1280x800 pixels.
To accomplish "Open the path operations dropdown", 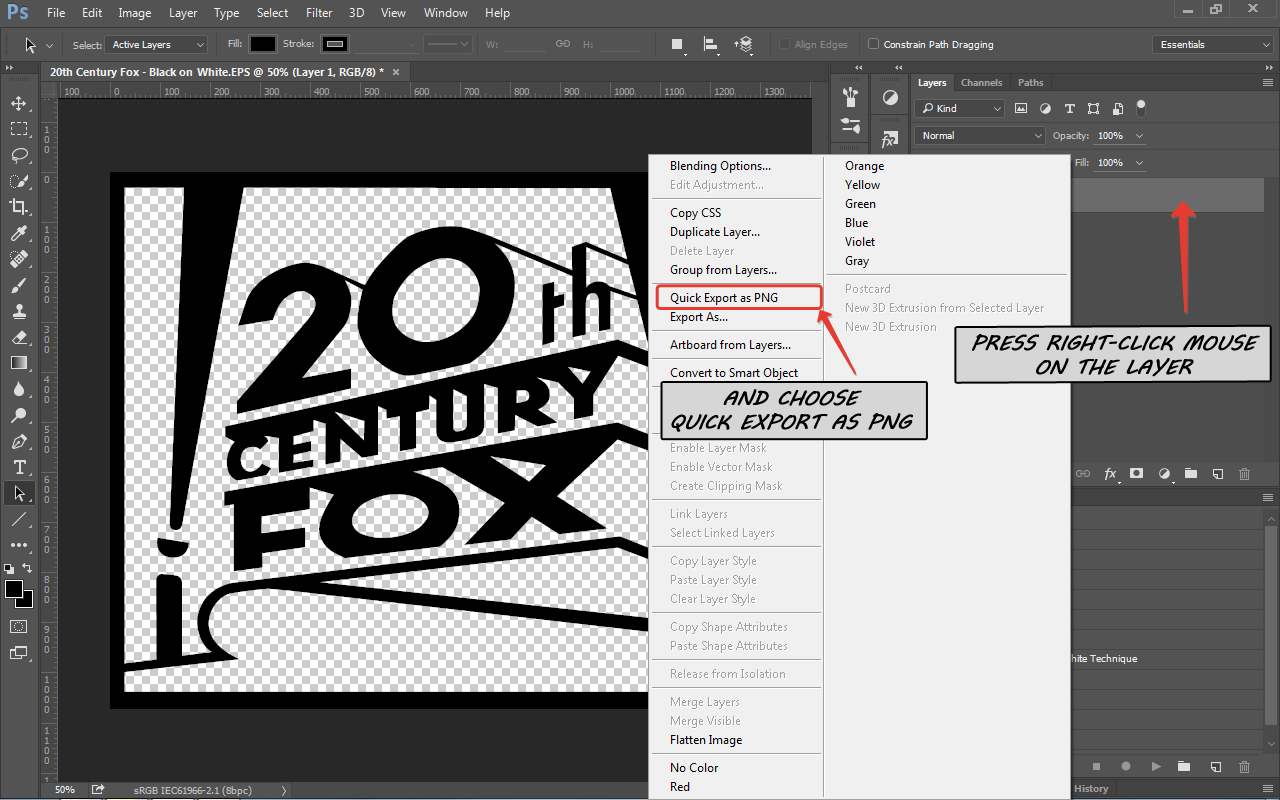I will pyautogui.click(x=679, y=44).
